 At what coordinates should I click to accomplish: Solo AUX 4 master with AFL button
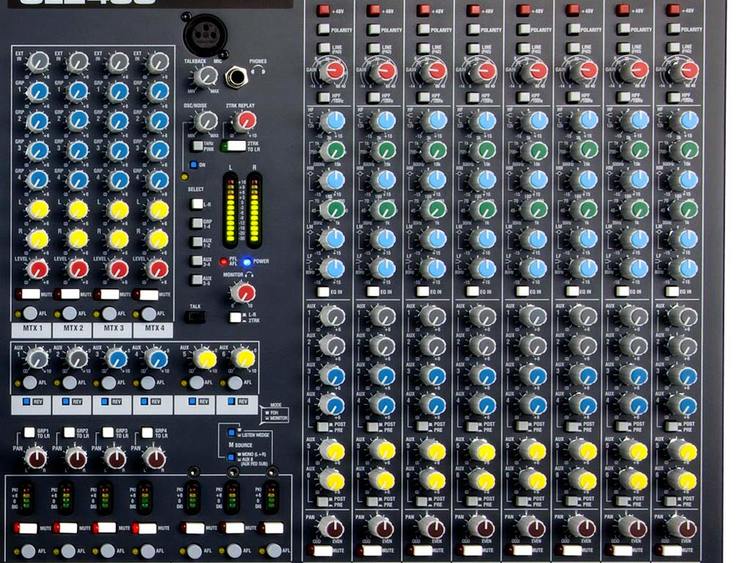(x=147, y=382)
